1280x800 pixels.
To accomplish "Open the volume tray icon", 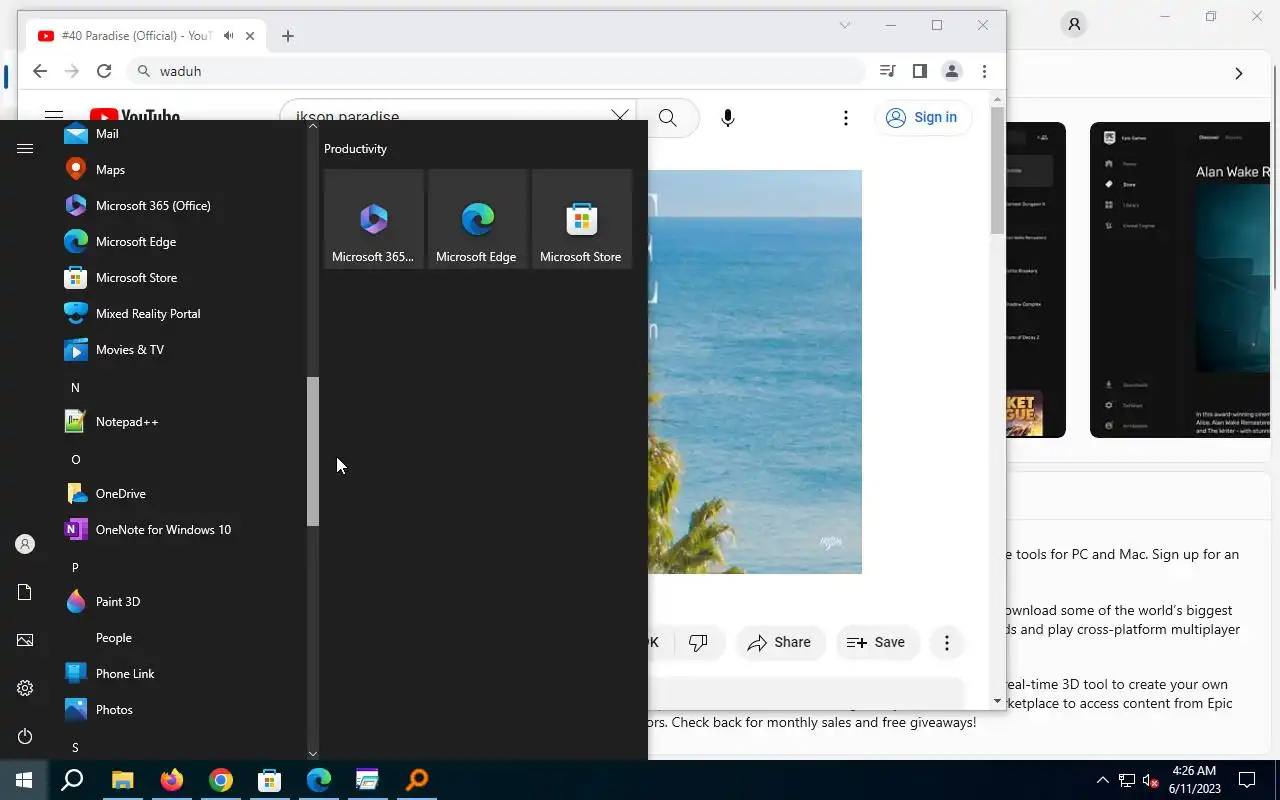I will (1151, 780).
